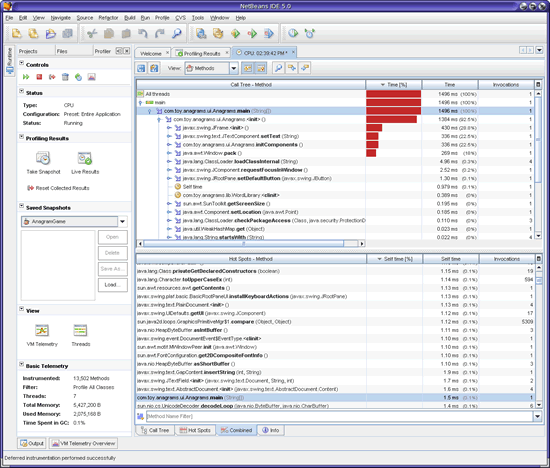
Task: Open the View Methods dropdown arrow
Action: pos(234,68)
